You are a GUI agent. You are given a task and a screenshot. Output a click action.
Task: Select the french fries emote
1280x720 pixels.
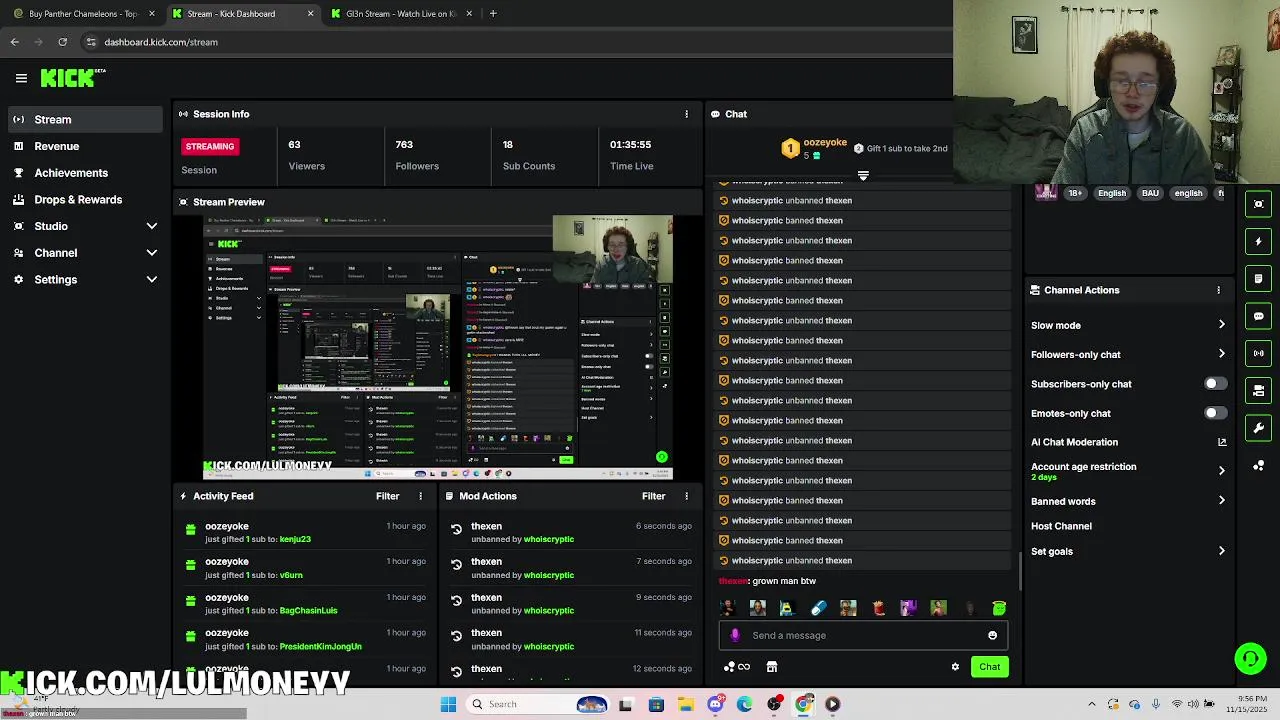(878, 608)
